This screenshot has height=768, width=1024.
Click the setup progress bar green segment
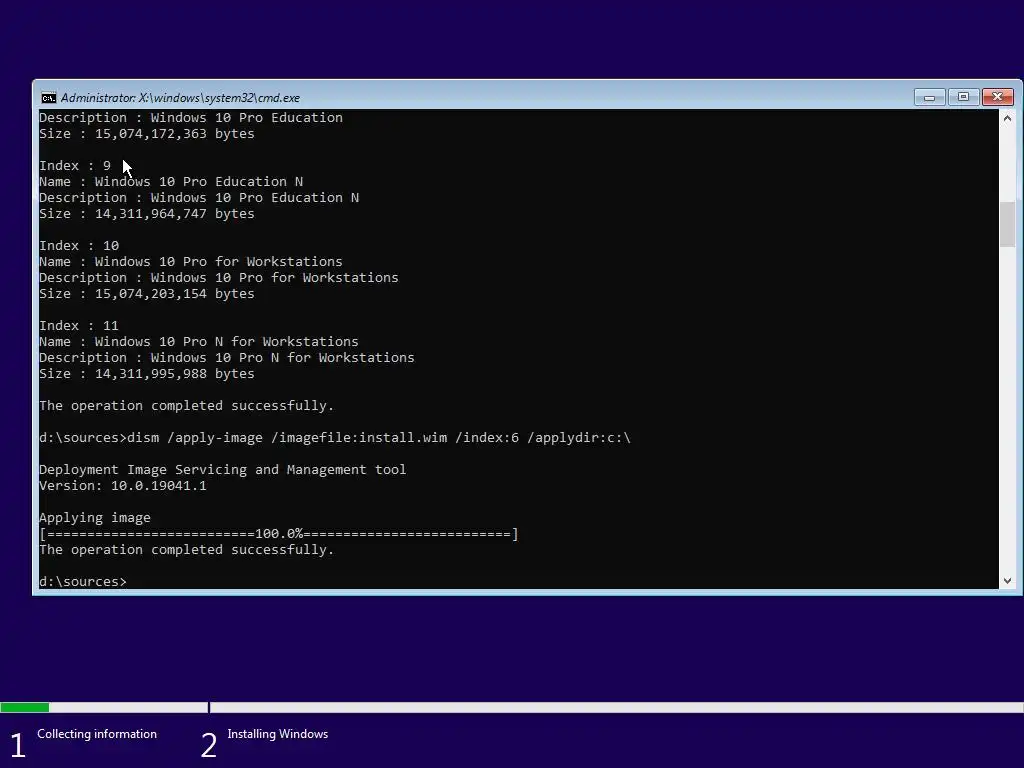click(24, 707)
